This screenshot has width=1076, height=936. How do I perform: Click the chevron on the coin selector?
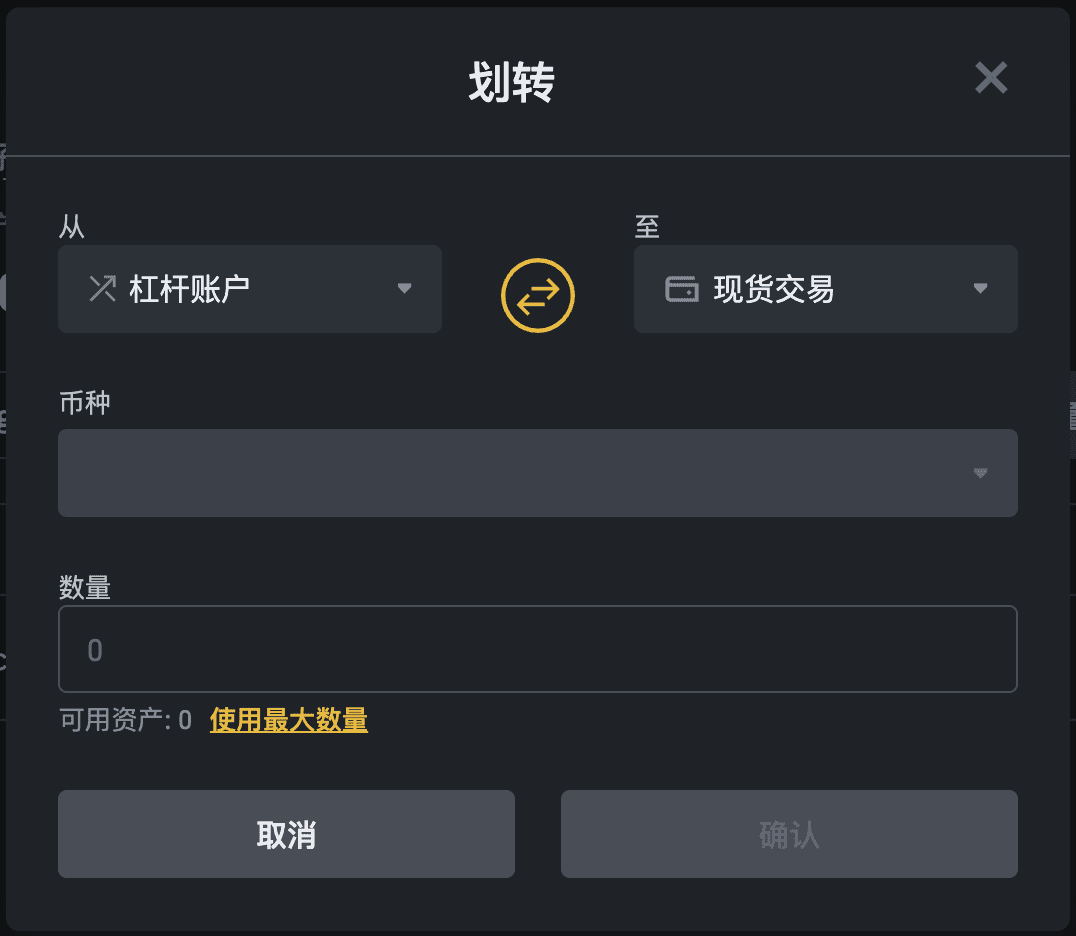tap(981, 472)
